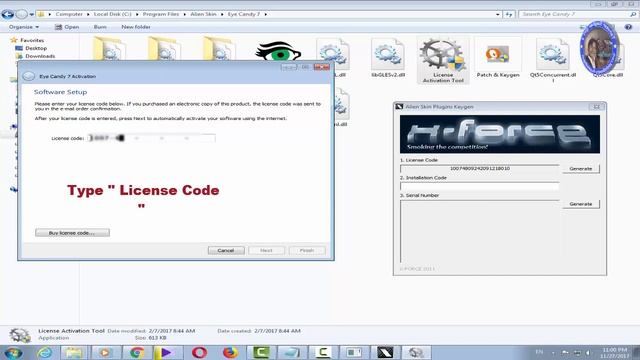Open the recent pages dropdown beside Forward
The height and width of the screenshot is (360, 640).
coord(31,15)
